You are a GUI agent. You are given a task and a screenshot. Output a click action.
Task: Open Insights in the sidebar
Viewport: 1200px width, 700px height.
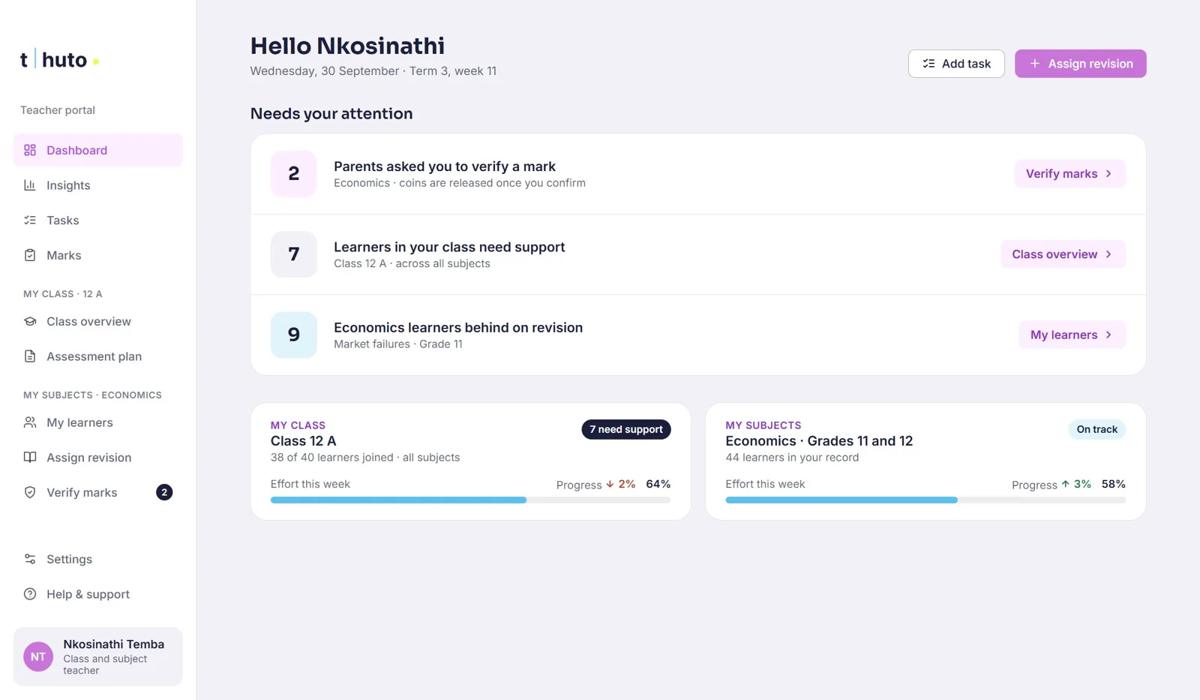tap(98, 185)
